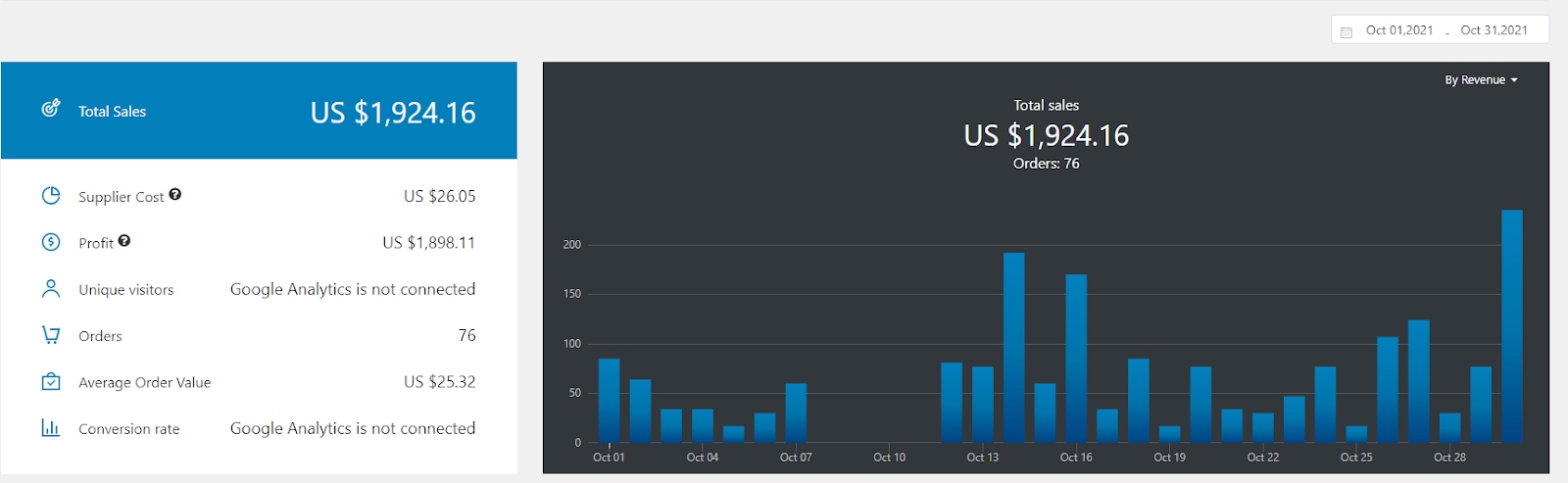
Task: Click the tallest bar at chart's right end
Action: tap(1512, 326)
